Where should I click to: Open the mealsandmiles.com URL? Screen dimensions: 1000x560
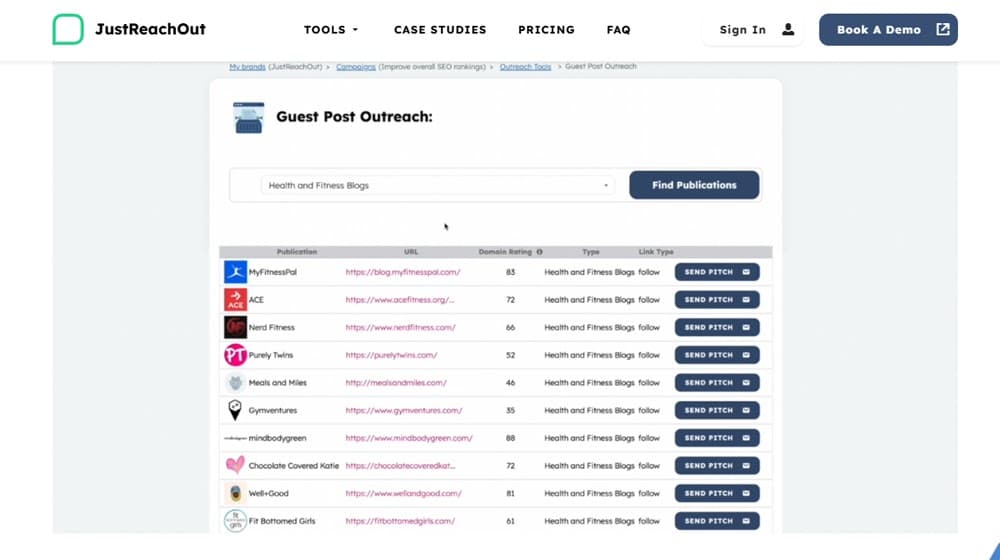click(x=396, y=383)
